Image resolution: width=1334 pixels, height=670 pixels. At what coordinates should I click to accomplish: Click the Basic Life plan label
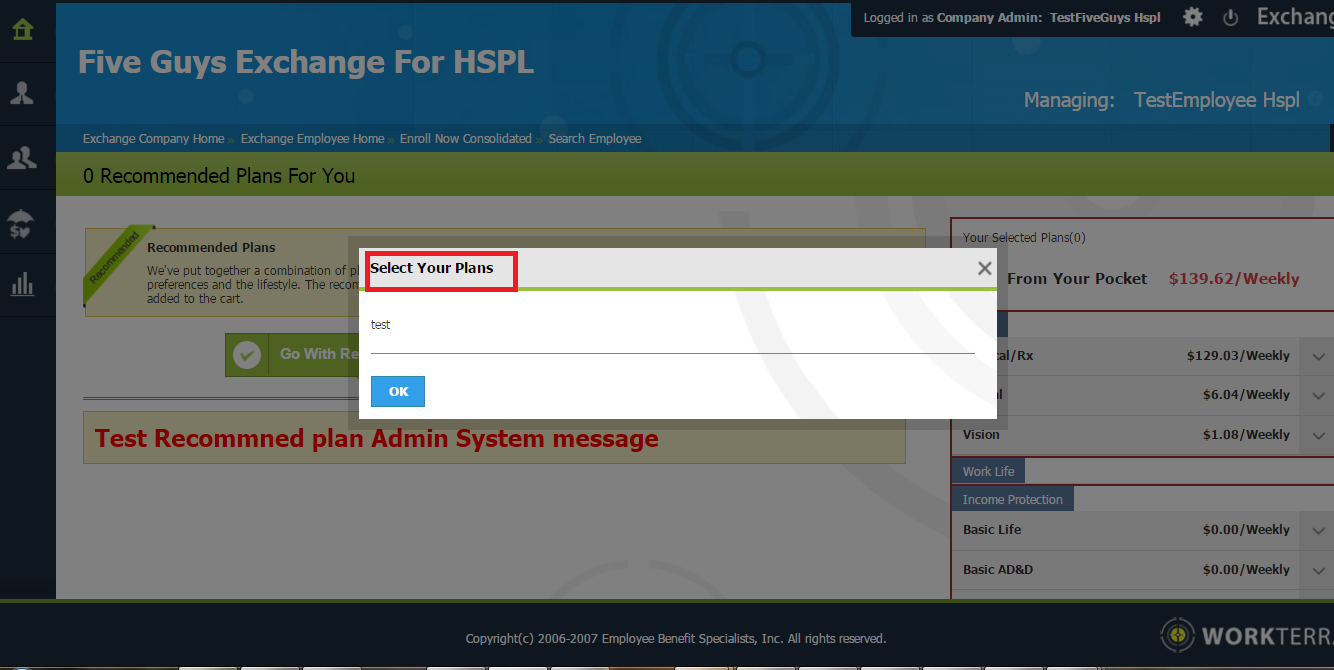[x=992, y=530]
